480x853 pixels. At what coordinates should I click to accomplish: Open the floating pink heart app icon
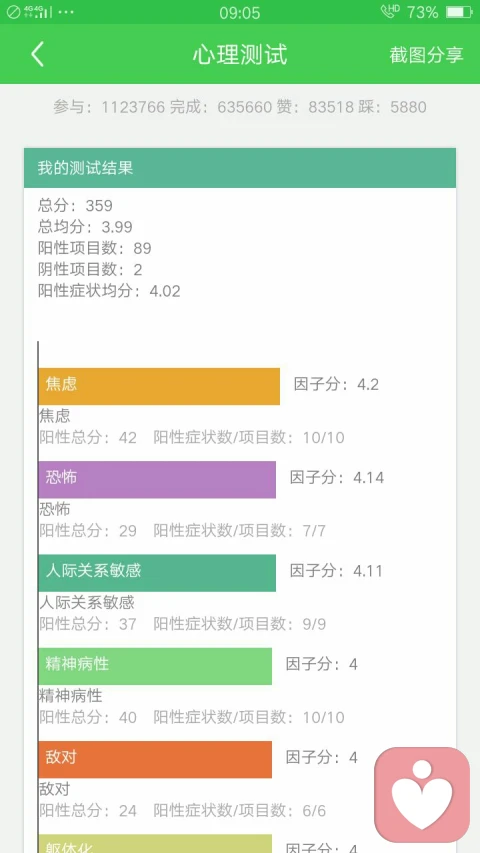coord(422,795)
